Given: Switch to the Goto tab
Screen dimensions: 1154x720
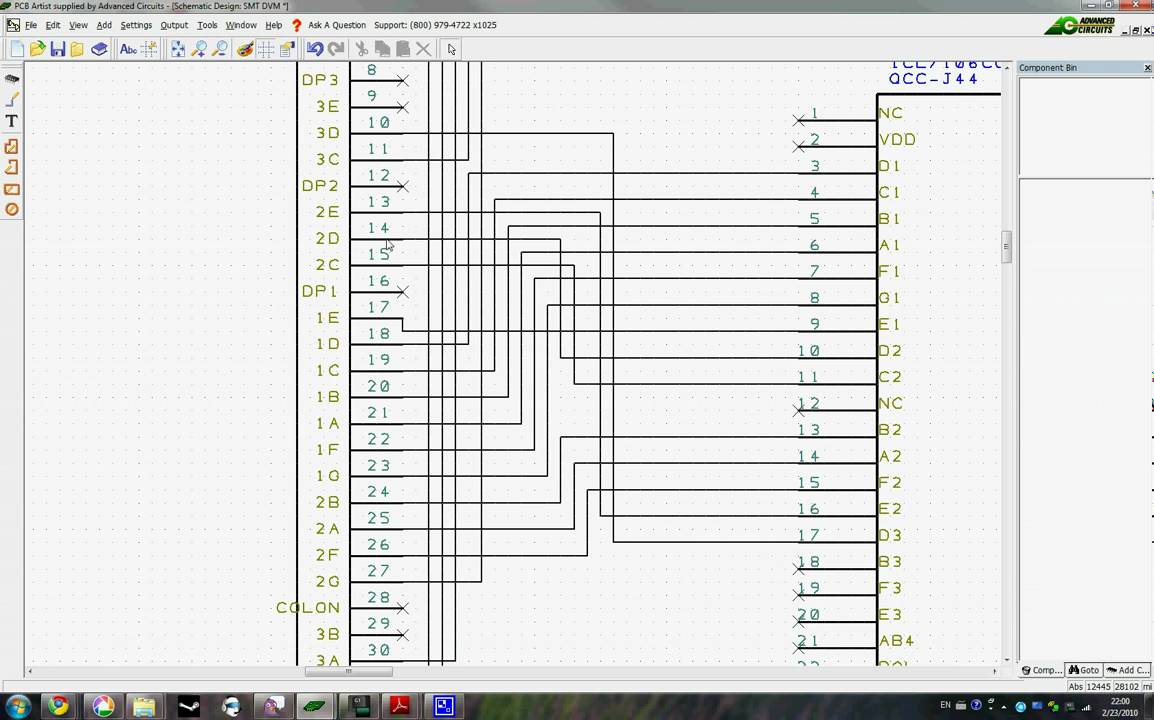Looking at the screenshot, I should tap(1083, 670).
